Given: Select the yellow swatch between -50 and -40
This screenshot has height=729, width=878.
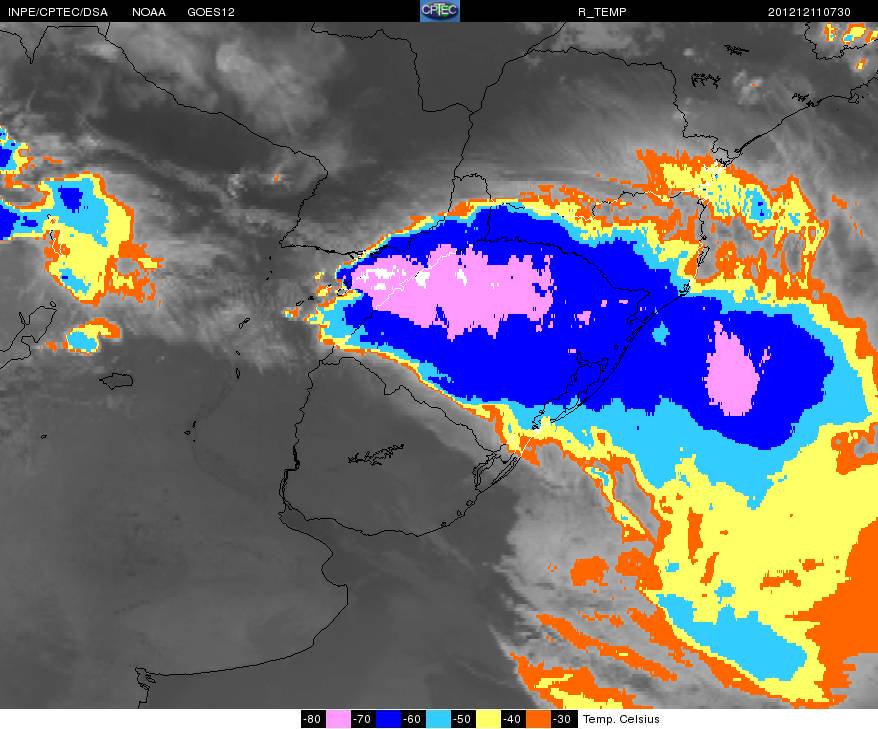Looking at the screenshot, I should pos(488,719).
